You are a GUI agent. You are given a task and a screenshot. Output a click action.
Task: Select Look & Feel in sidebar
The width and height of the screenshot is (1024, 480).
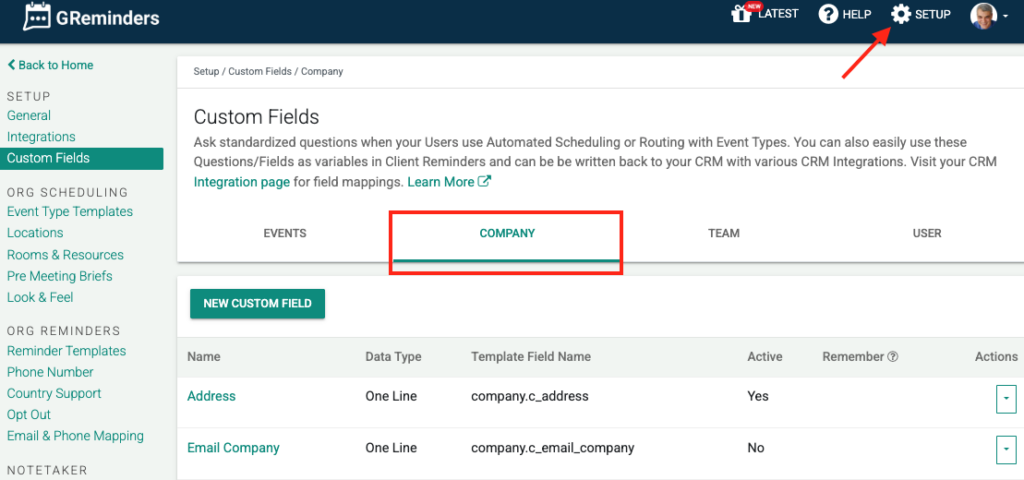(x=40, y=297)
